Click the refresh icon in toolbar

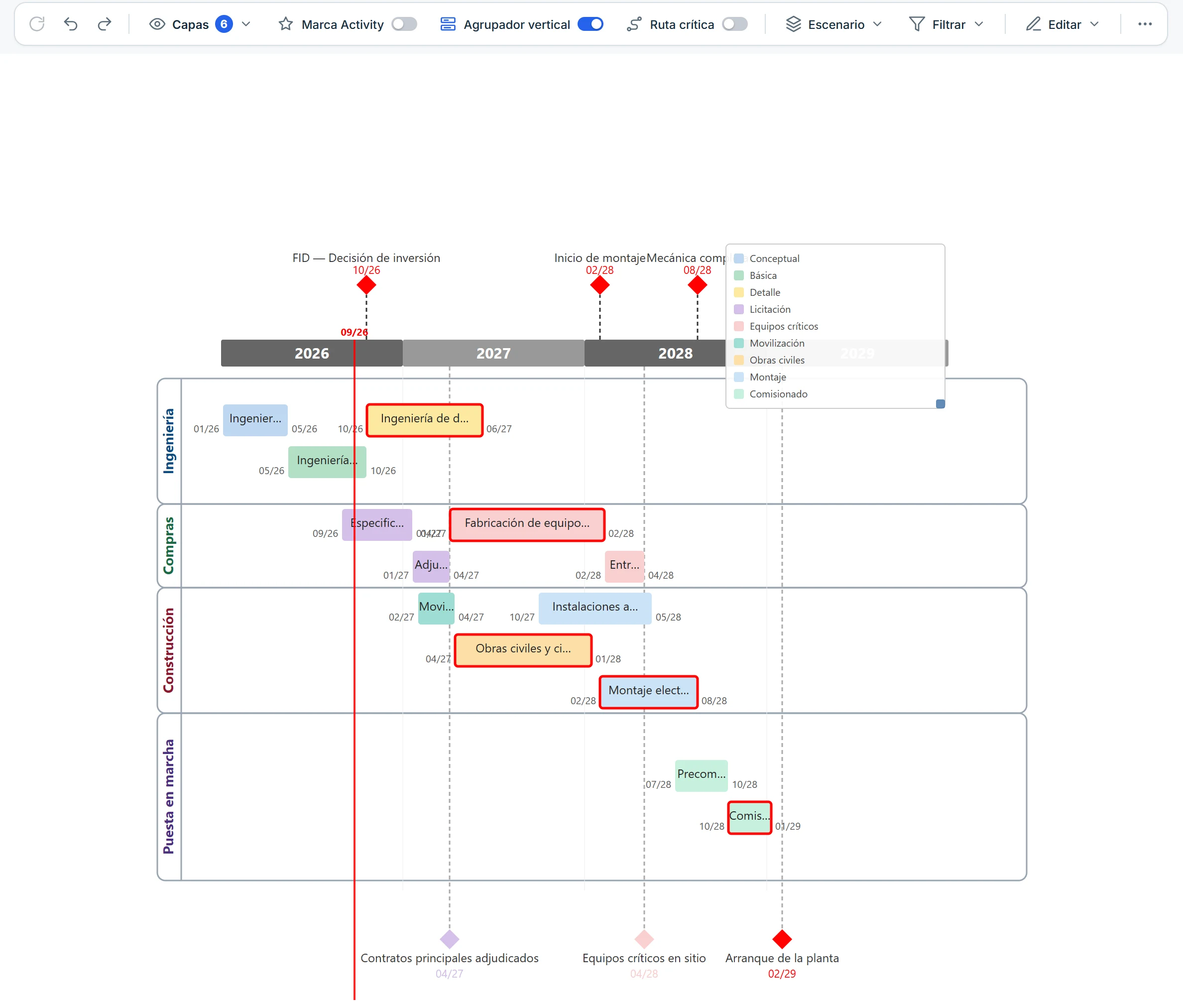click(37, 24)
